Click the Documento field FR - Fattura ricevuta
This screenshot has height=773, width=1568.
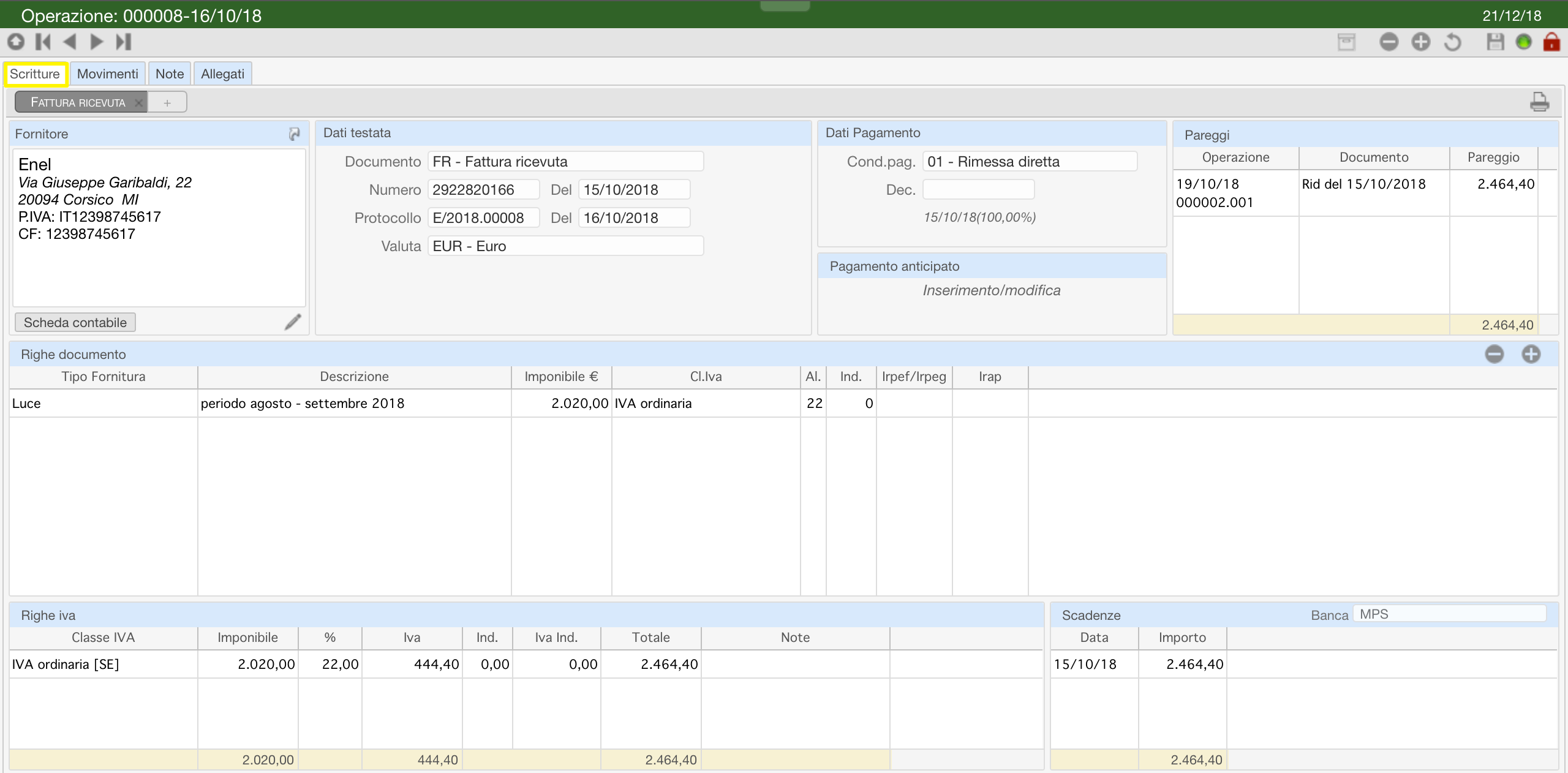pos(565,162)
